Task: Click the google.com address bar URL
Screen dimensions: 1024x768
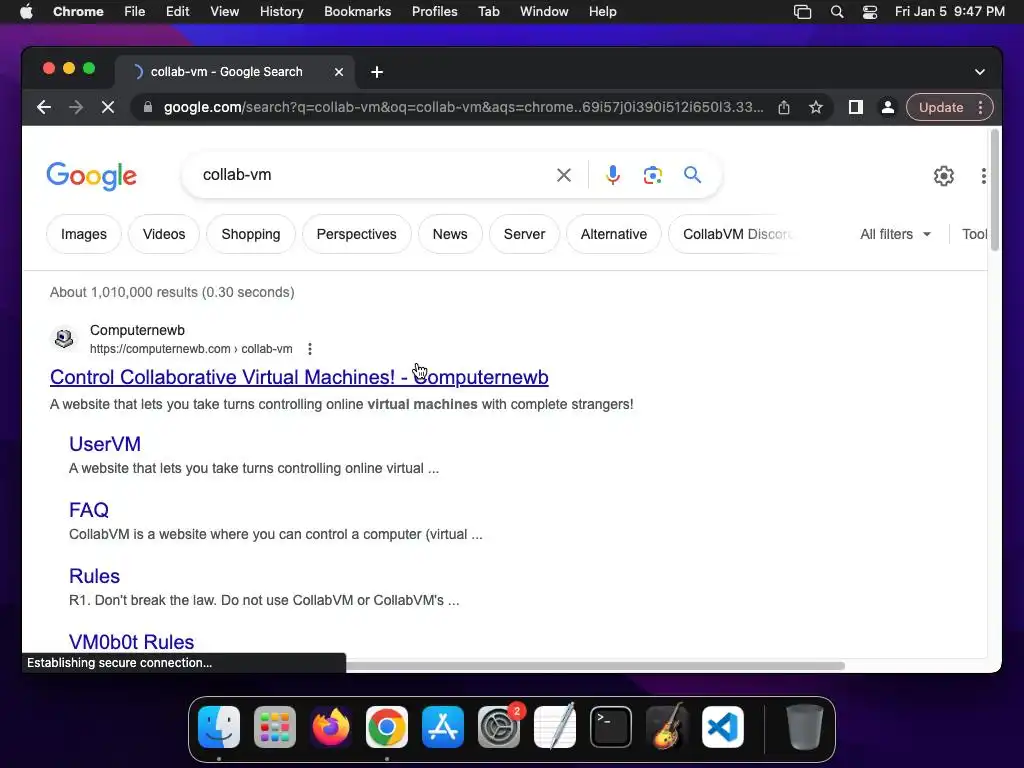Action: [x=463, y=107]
